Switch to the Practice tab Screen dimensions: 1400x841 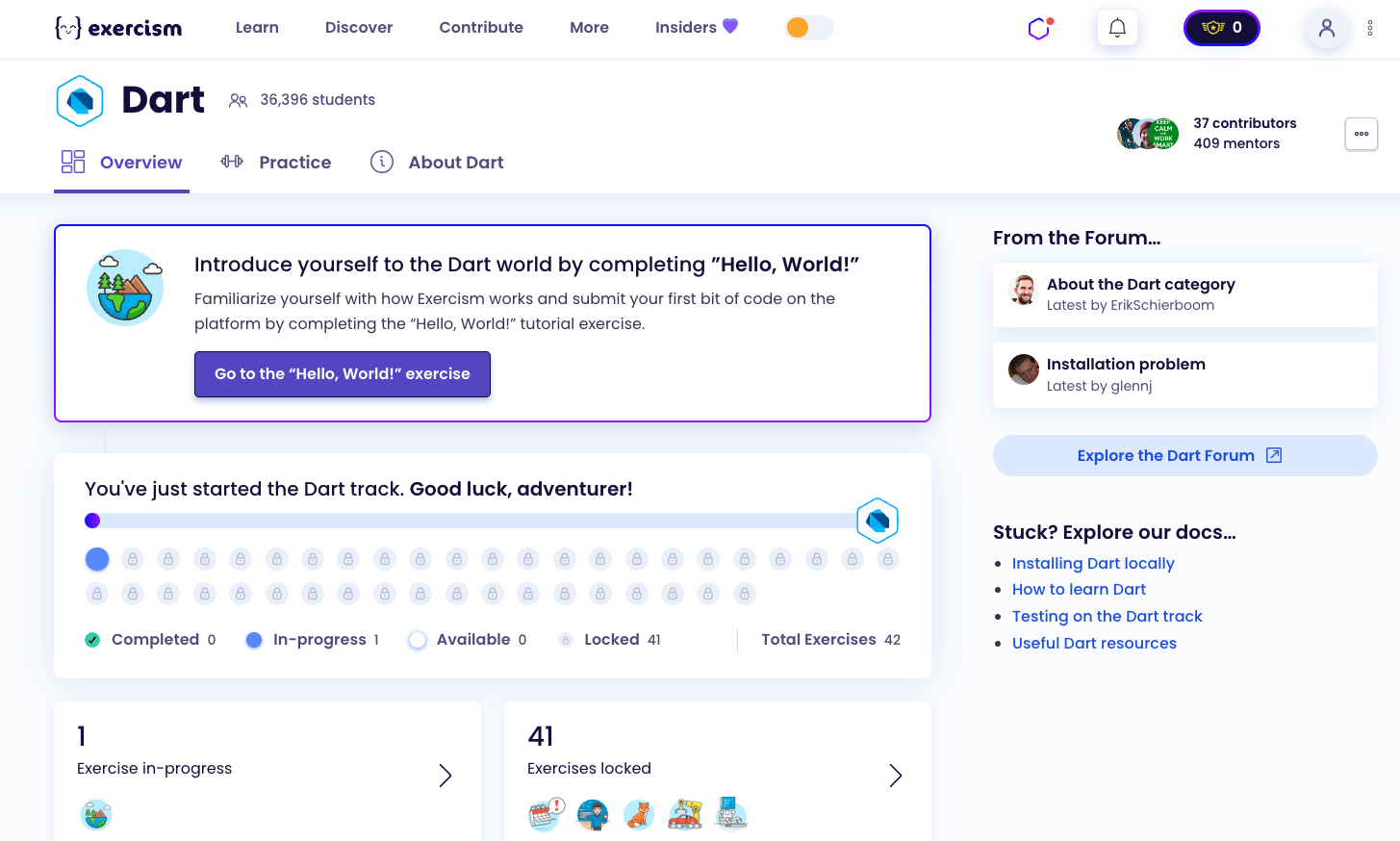pyautogui.click(x=275, y=162)
